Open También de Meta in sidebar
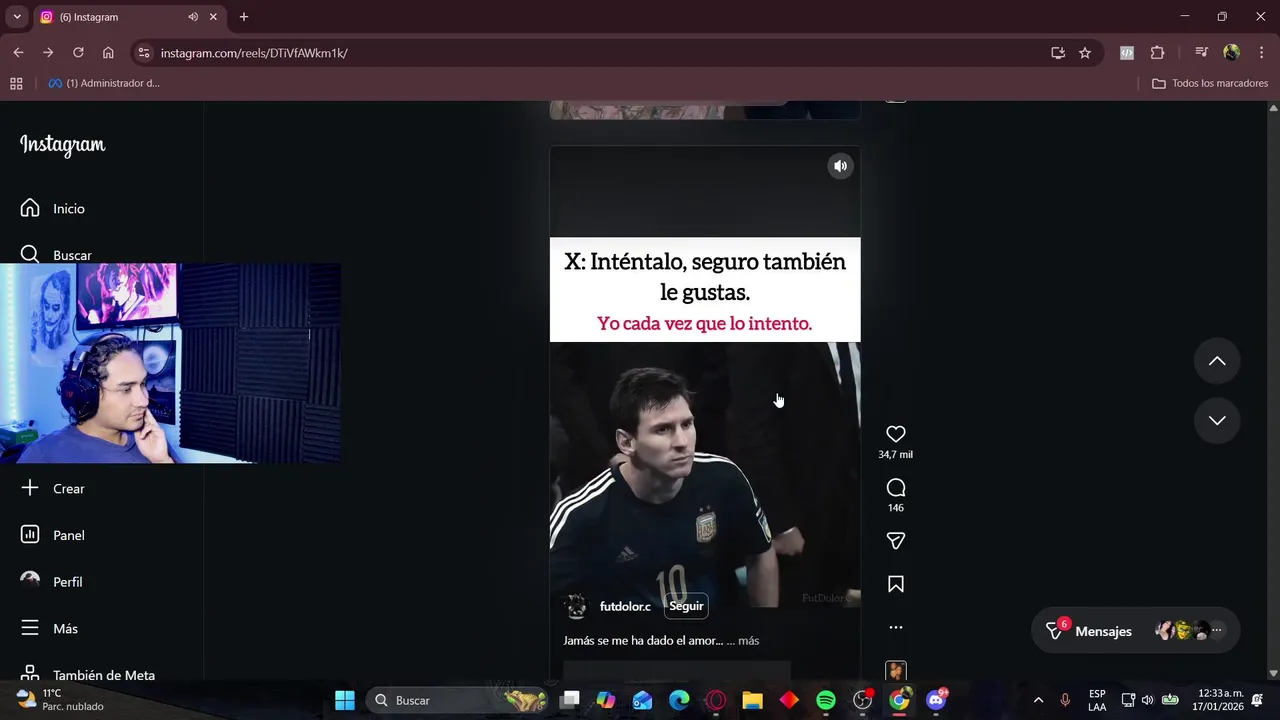The image size is (1280, 720). coord(88,674)
